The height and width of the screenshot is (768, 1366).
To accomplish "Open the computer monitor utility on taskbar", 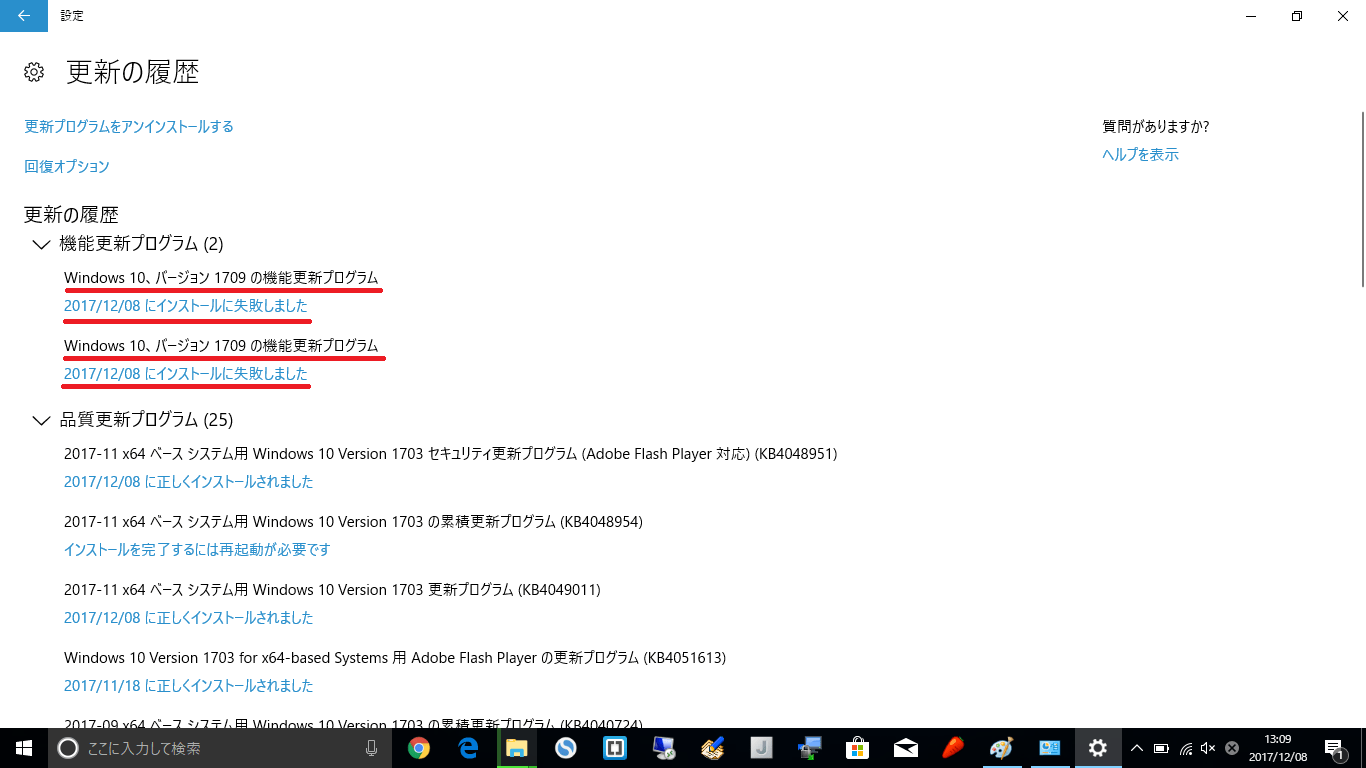I will click(663, 748).
